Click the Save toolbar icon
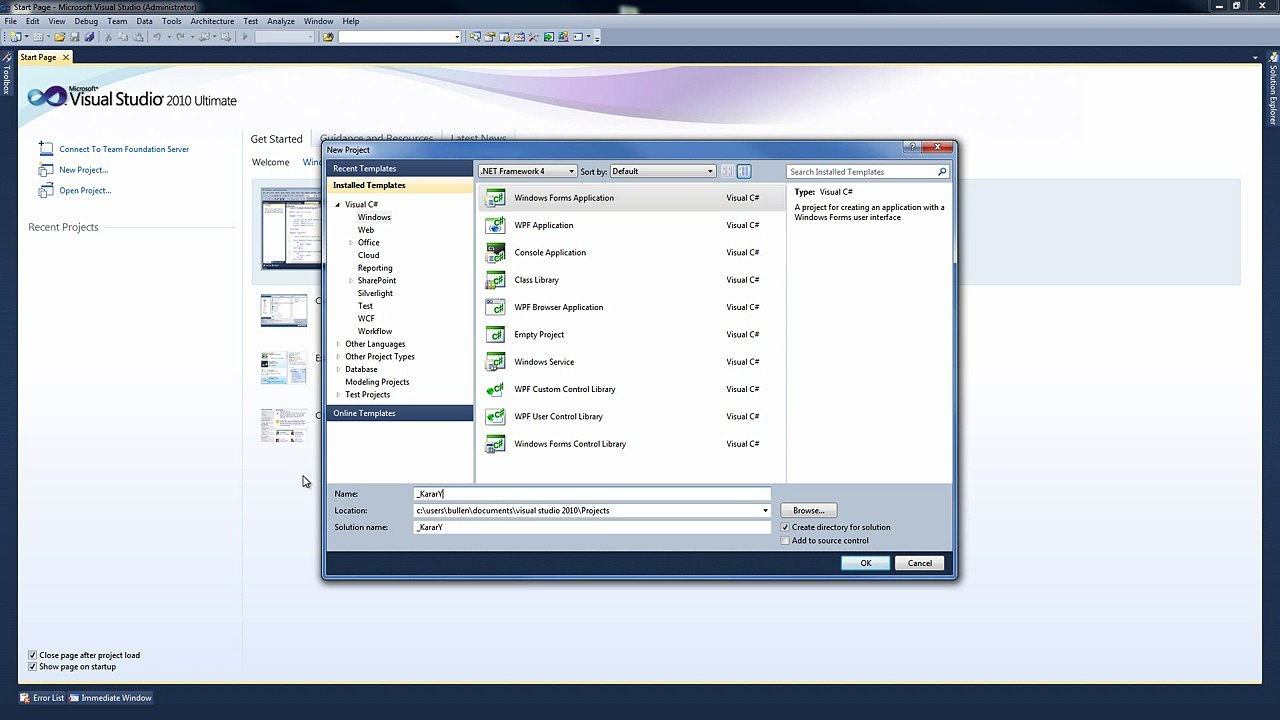The height and width of the screenshot is (720, 1280). 74,37
